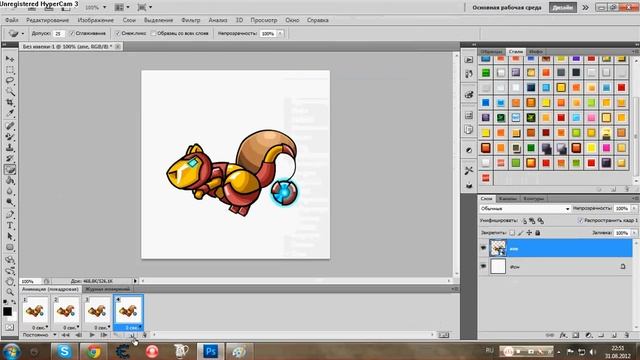
Task: Toggle the Сглаживание checkbox
Action: [72, 33]
